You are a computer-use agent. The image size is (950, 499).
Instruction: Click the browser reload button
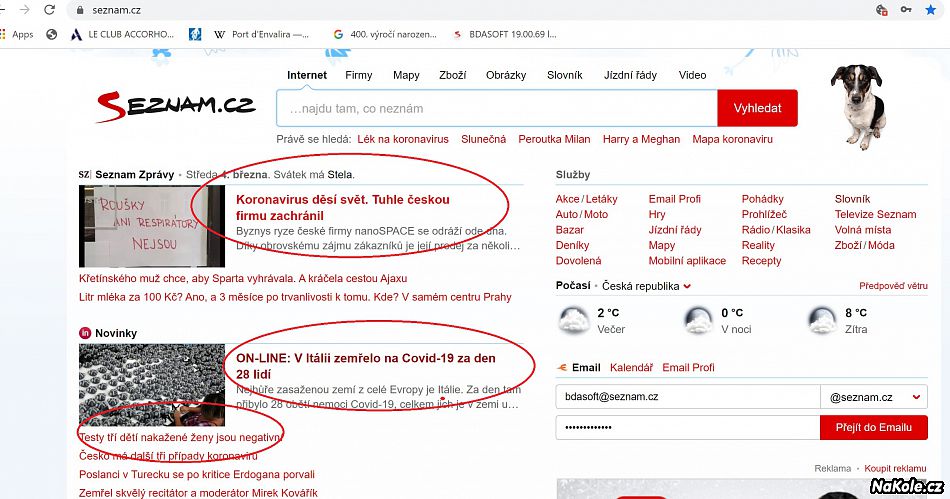coord(50,10)
